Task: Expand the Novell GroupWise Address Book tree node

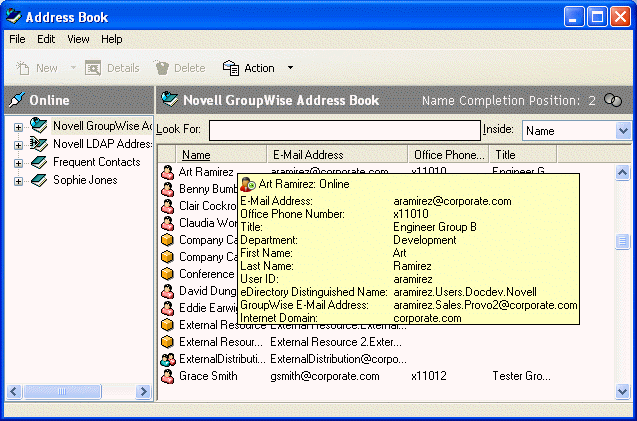Action: click(18, 128)
